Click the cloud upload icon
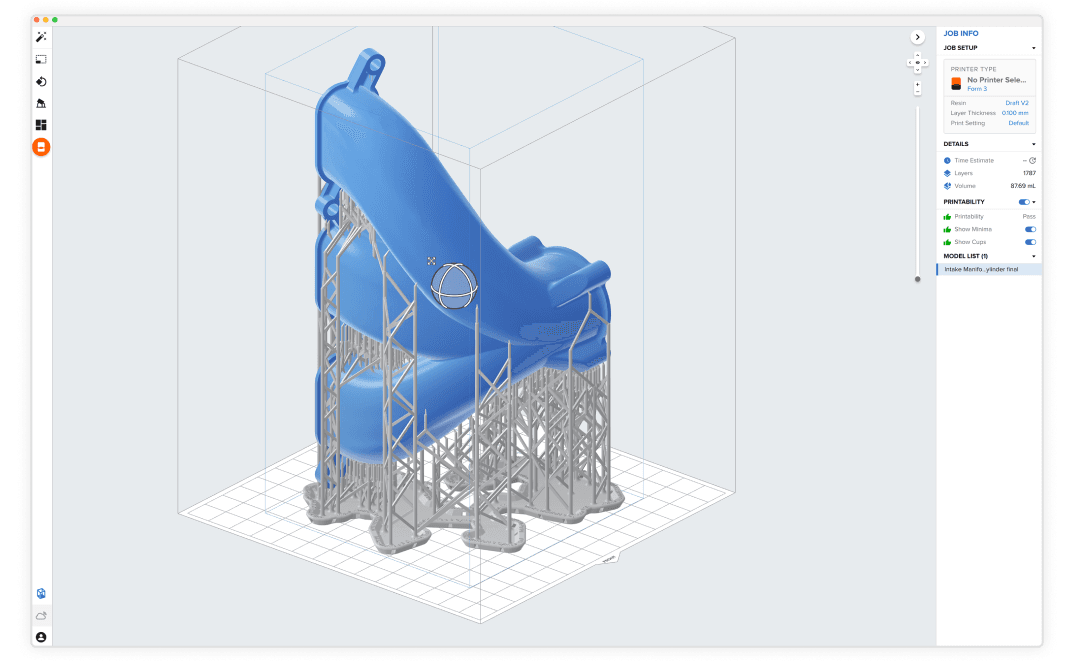The image size is (1074, 661). coord(41,616)
